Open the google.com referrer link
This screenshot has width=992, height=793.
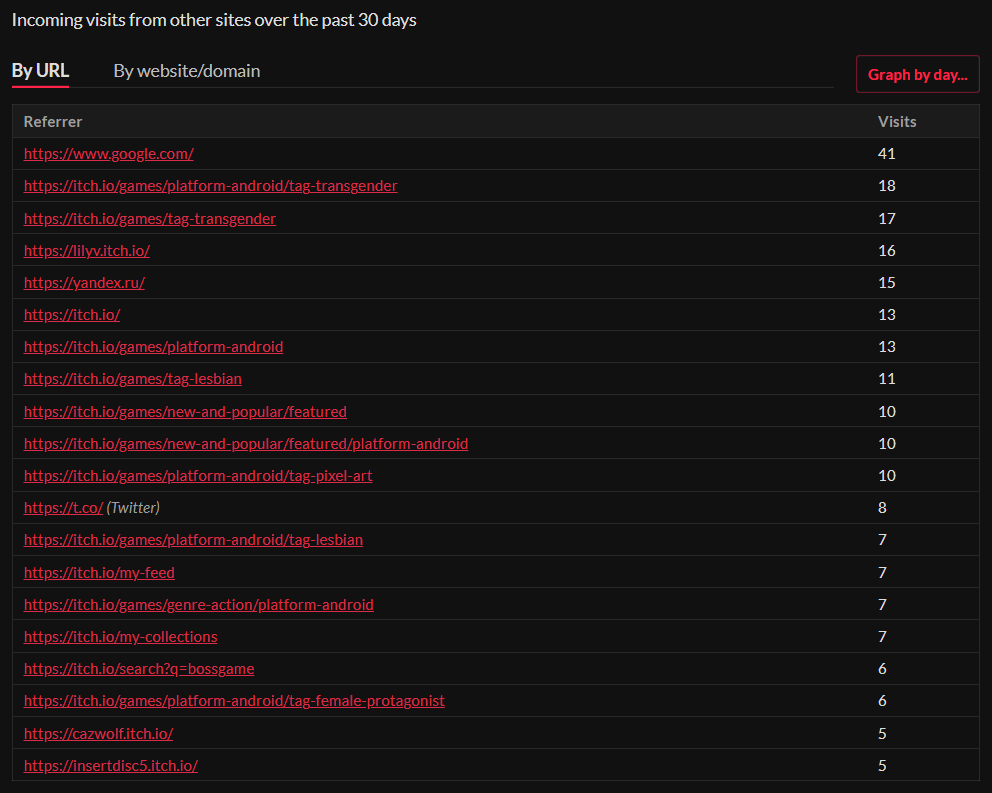(x=108, y=154)
